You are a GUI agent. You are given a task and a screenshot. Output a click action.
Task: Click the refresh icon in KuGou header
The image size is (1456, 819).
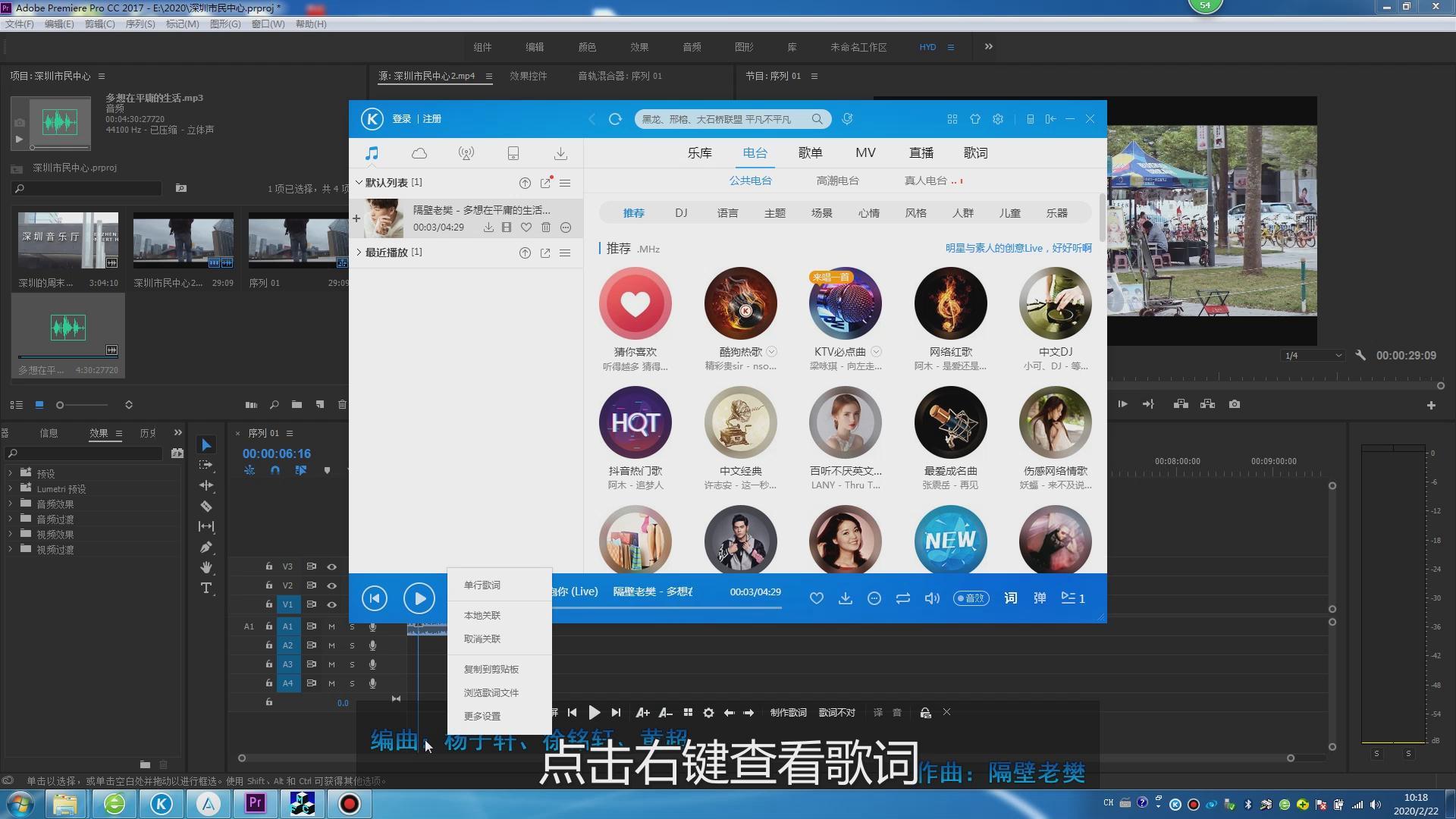coord(615,119)
